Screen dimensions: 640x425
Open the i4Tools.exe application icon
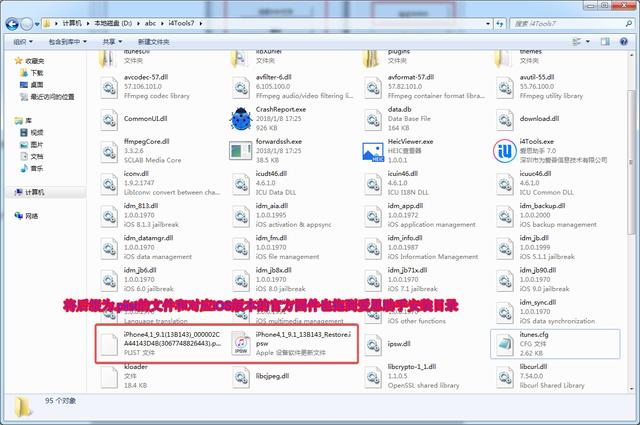[x=505, y=151]
